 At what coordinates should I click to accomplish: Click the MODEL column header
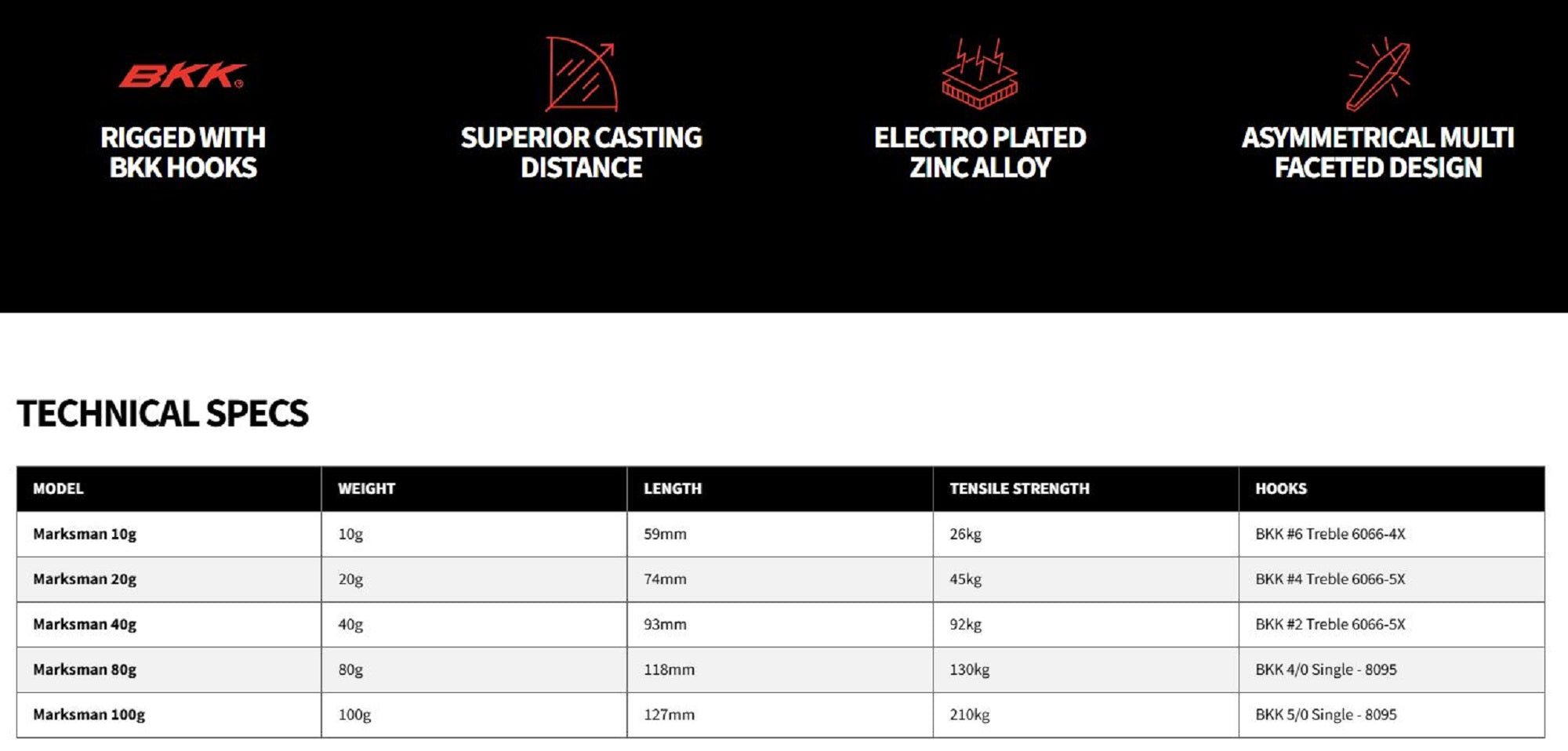pos(58,488)
